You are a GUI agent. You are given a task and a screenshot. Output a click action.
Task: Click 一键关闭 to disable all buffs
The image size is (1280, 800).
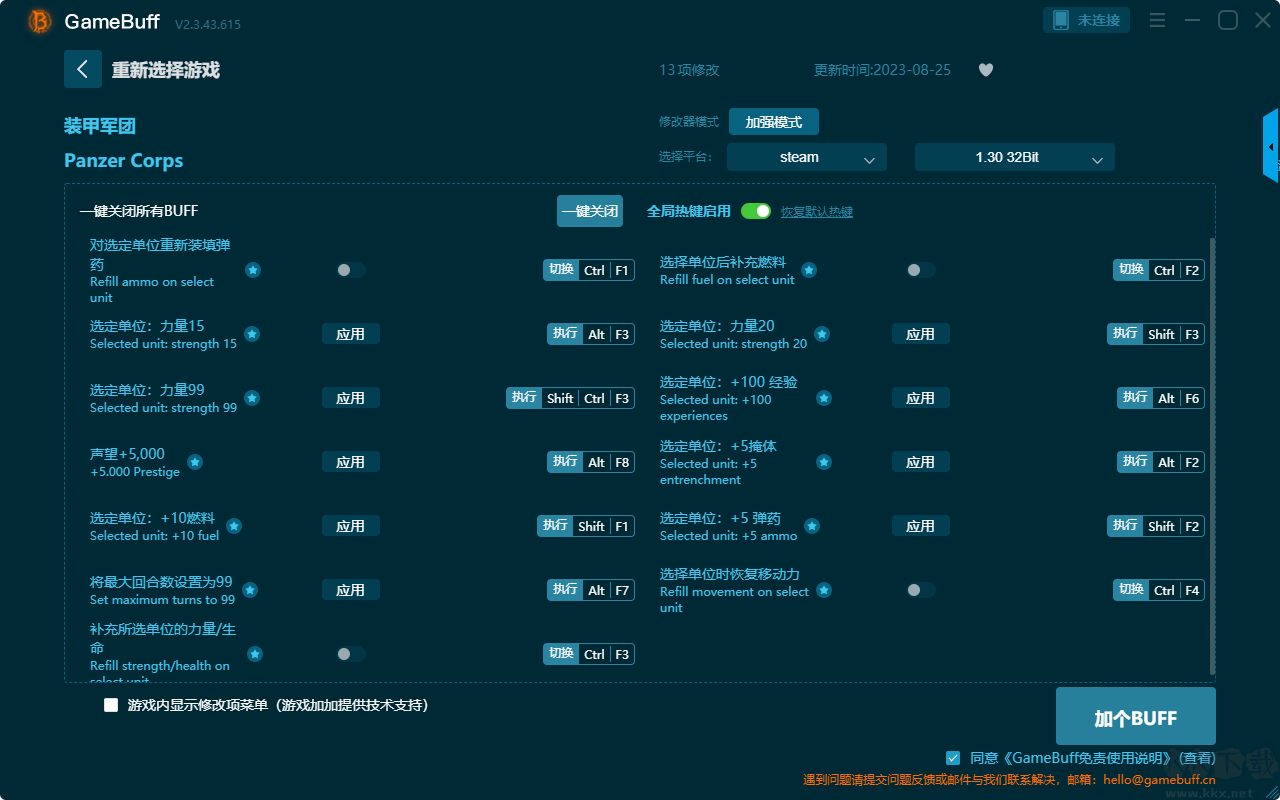pyautogui.click(x=590, y=211)
